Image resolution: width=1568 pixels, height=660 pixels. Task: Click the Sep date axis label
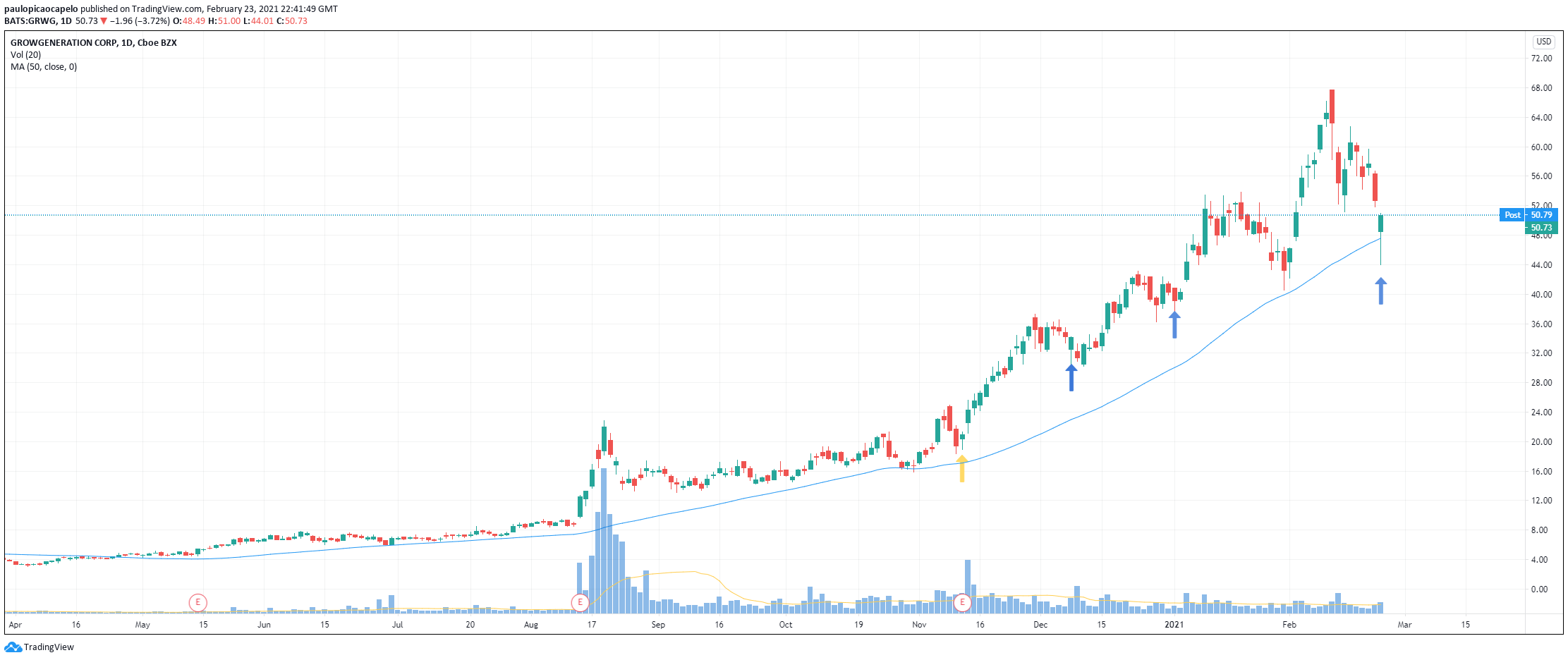click(x=658, y=625)
